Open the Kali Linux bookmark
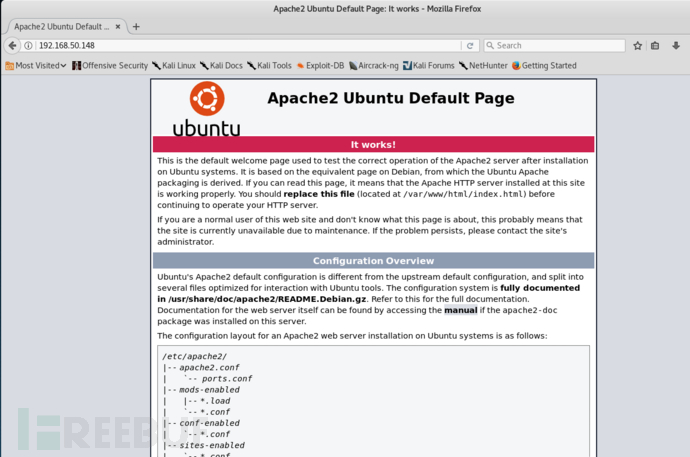The image size is (690, 457). click(173, 66)
